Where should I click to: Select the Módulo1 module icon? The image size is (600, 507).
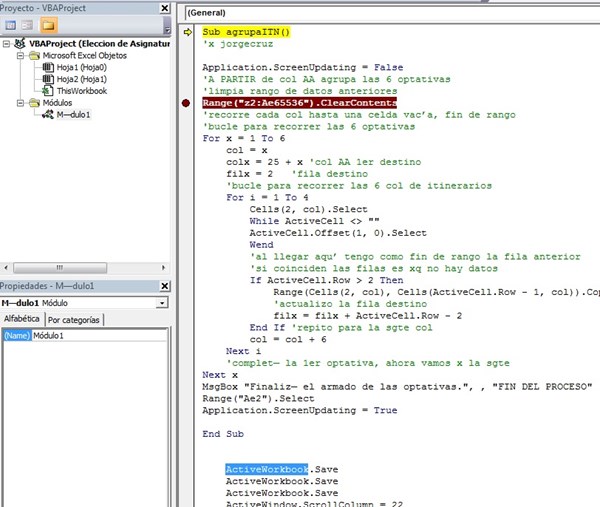point(49,115)
